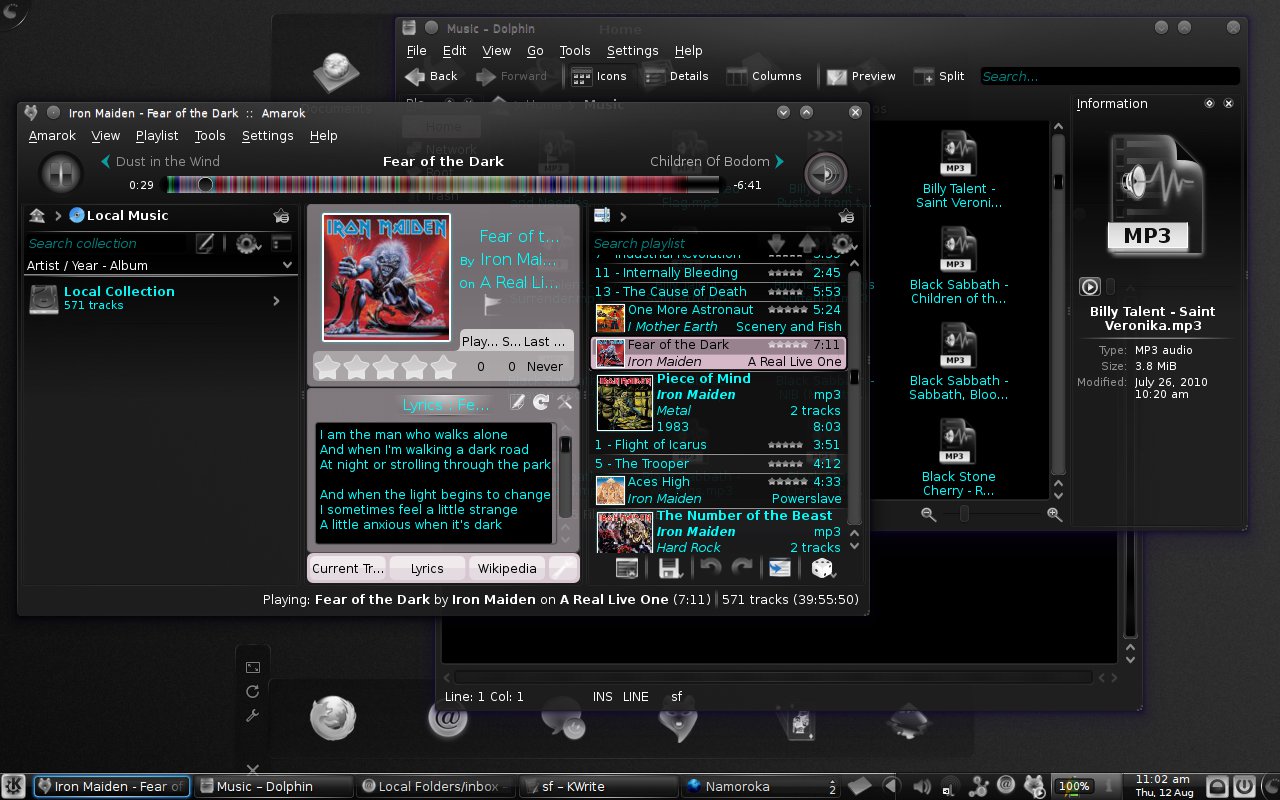Click Back in the Dolphin toolbar
Image resolution: width=1280 pixels, height=800 pixels.
coord(432,76)
